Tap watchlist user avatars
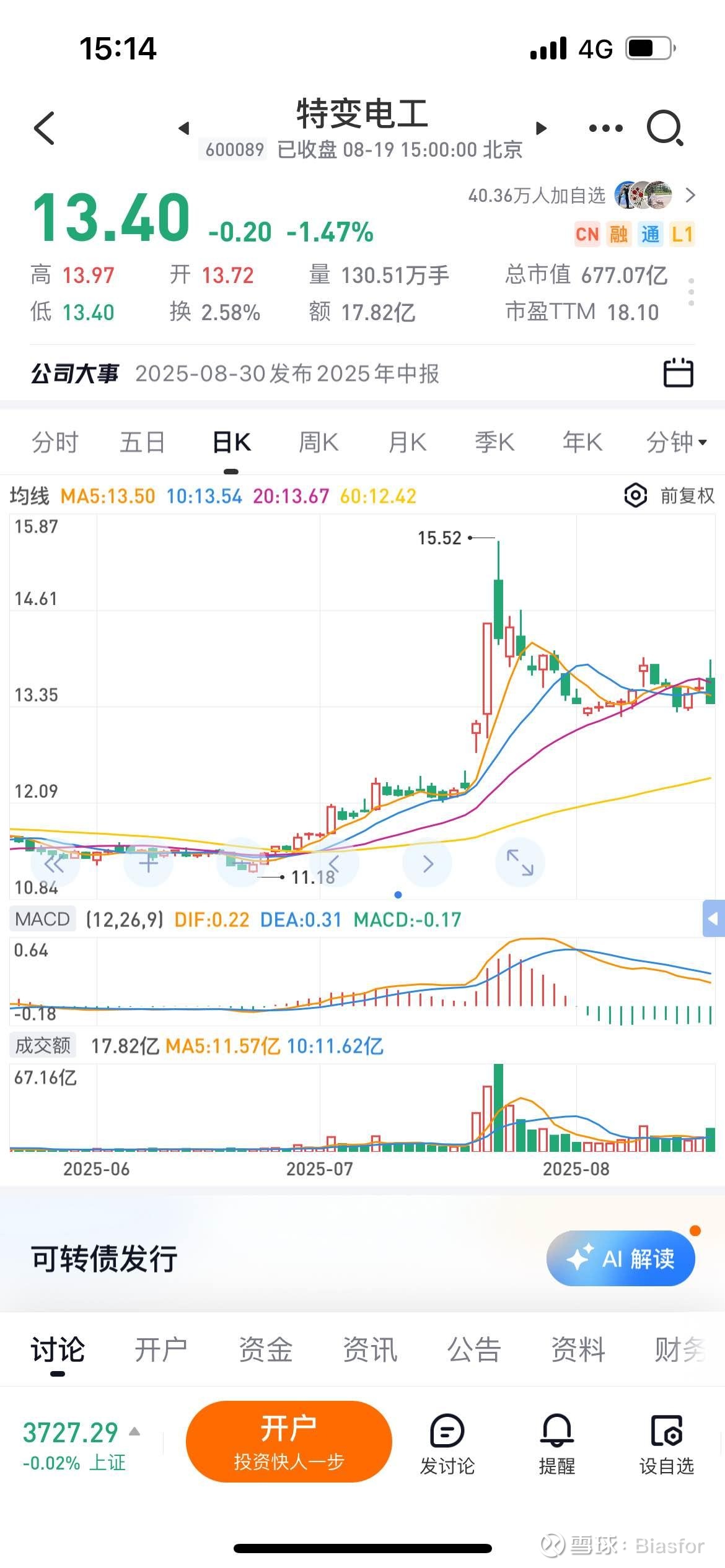The image size is (725, 1568). 643,196
